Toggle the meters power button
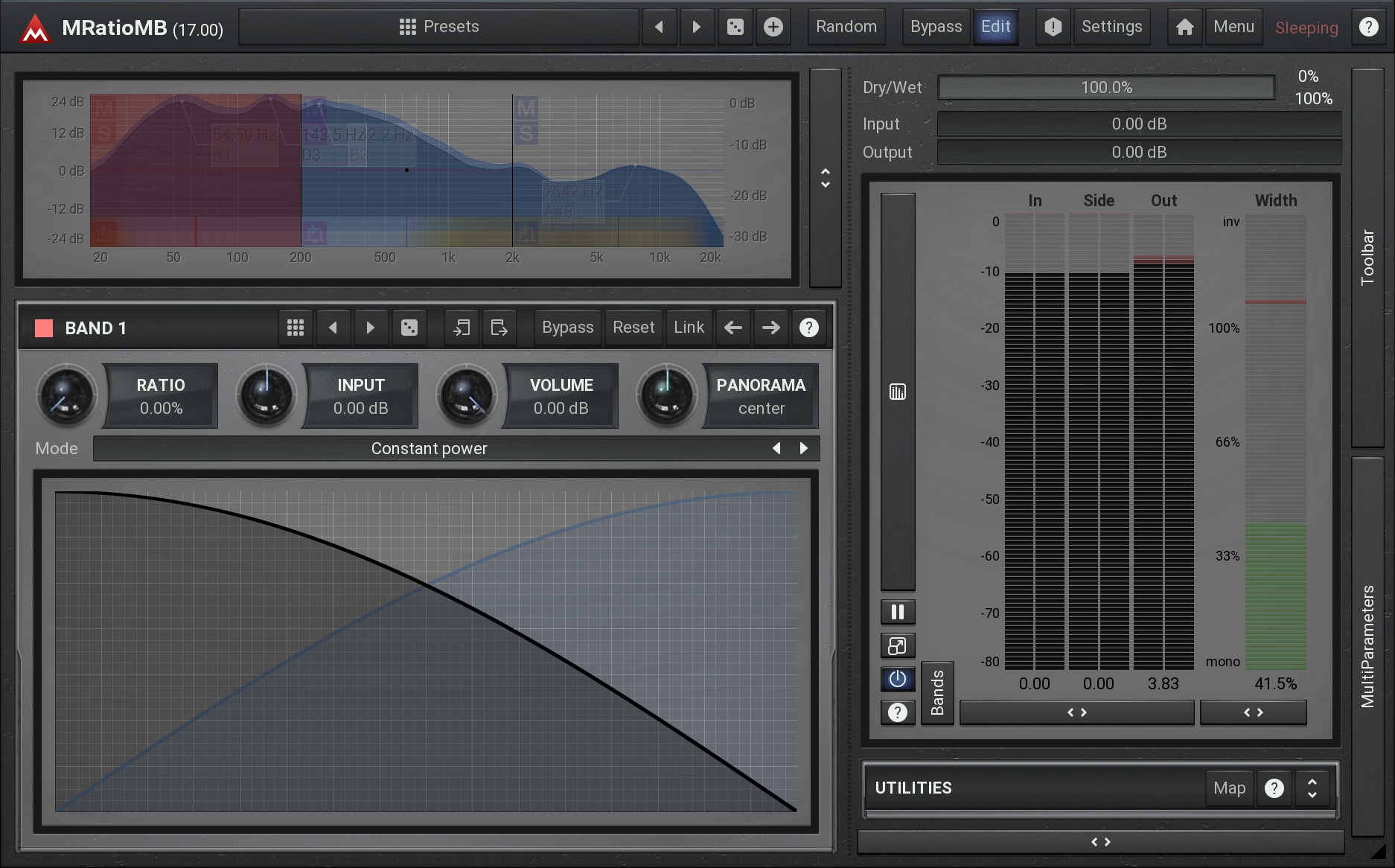The width and height of the screenshot is (1395, 868). pyautogui.click(x=898, y=679)
